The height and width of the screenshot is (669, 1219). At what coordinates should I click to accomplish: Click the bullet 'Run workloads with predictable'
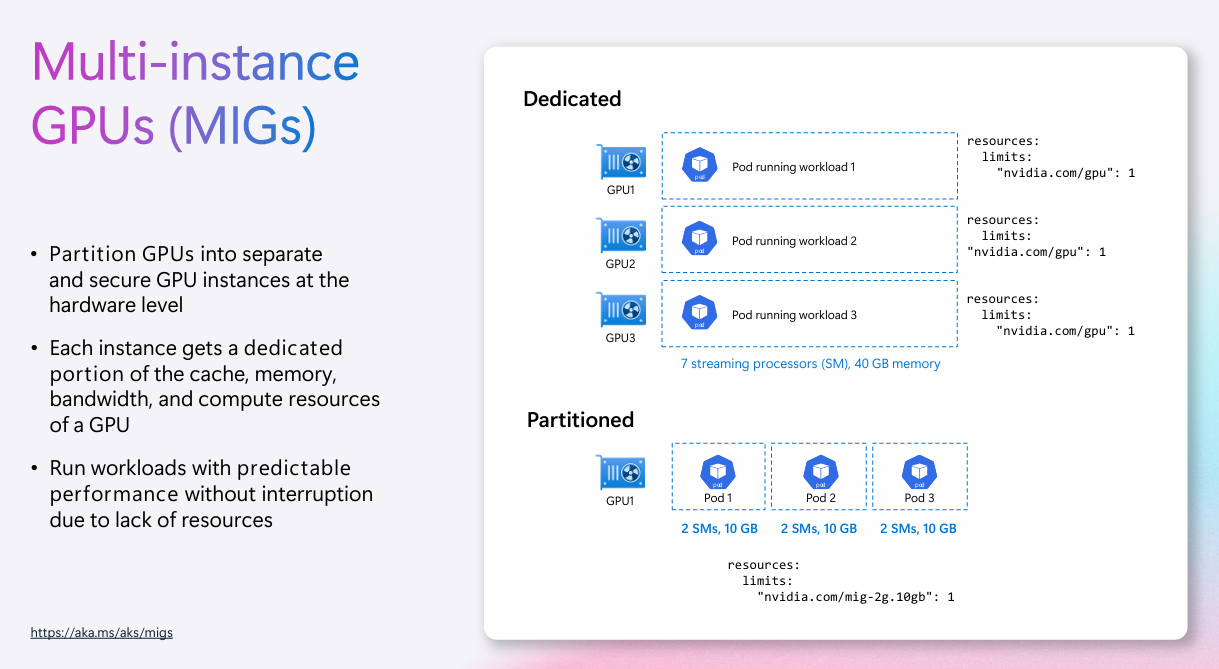click(x=200, y=468)
